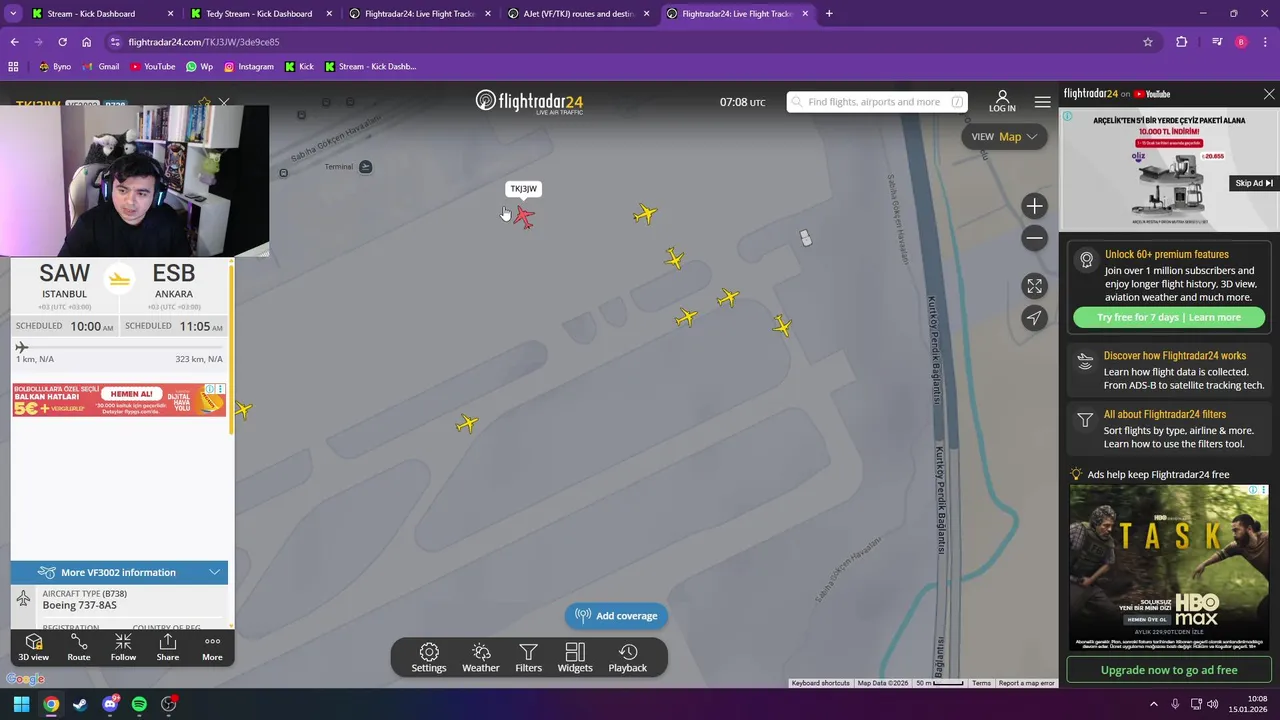1280x720 pixels.
Task: Zoom in on the map
Action: coord(1035,206)
